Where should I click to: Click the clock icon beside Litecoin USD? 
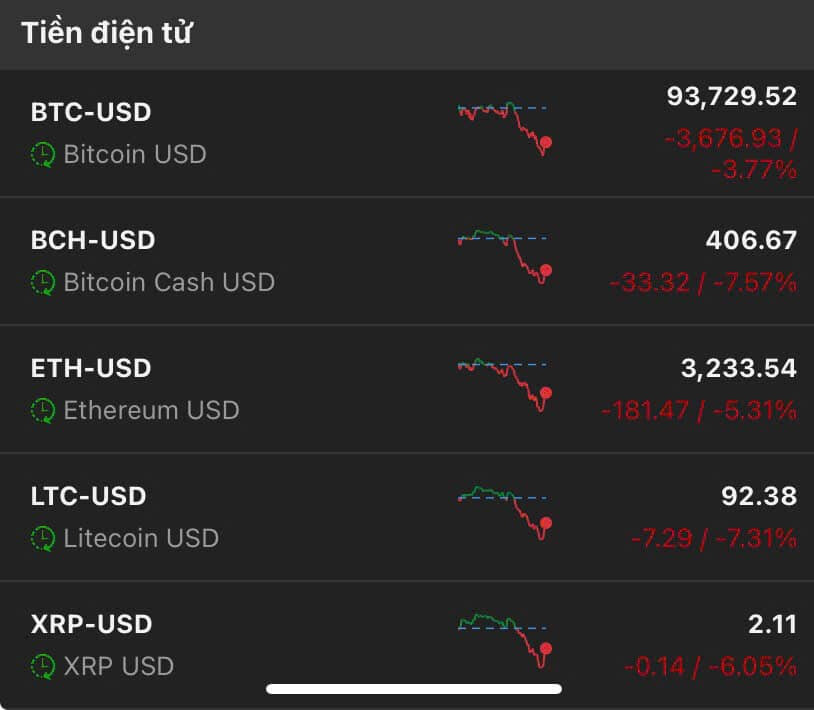[x=43, y=538]
